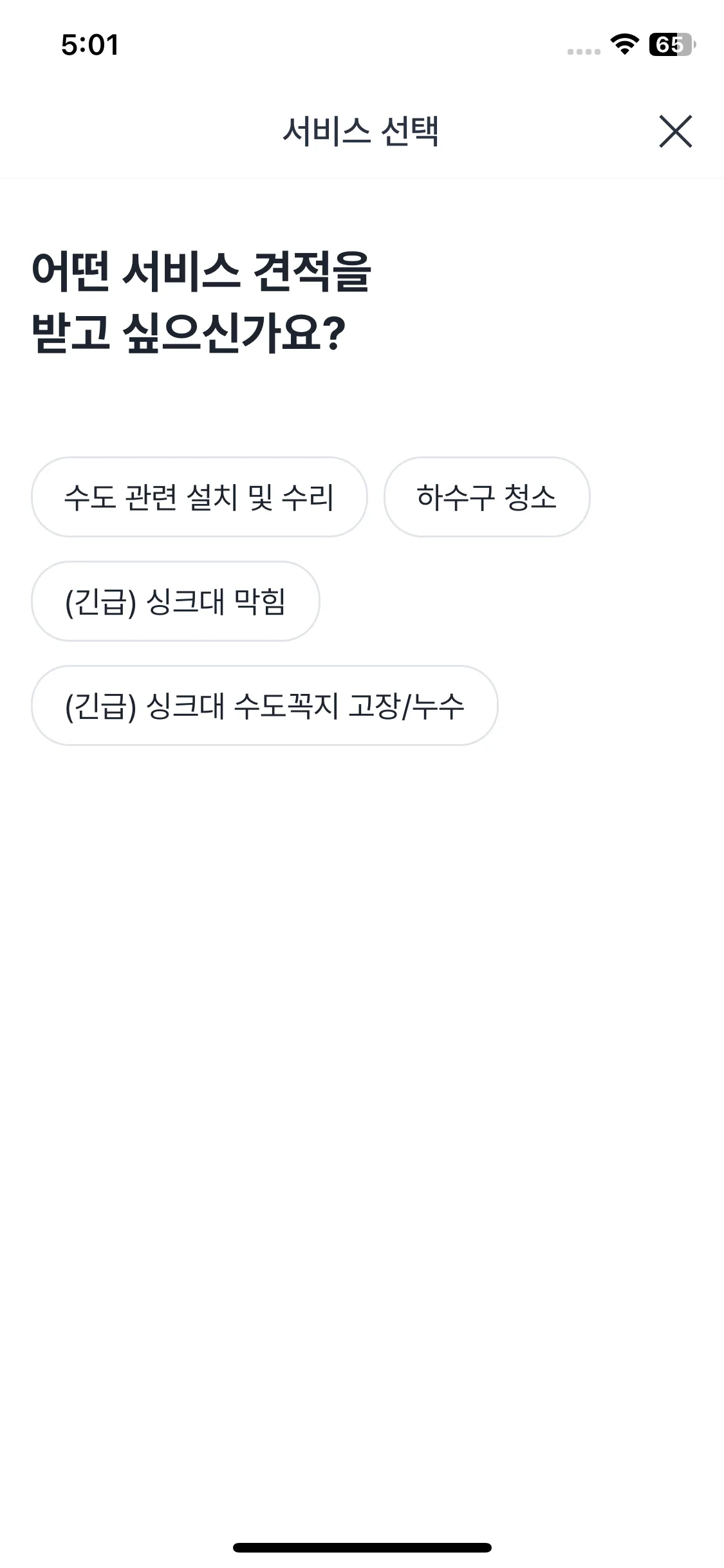Image resolution: width=724 pixels, height=1568 pixels.
Task: Select (긴급) 싱크대 수도꼭지 고장/누수 chip
Action: 265,705
